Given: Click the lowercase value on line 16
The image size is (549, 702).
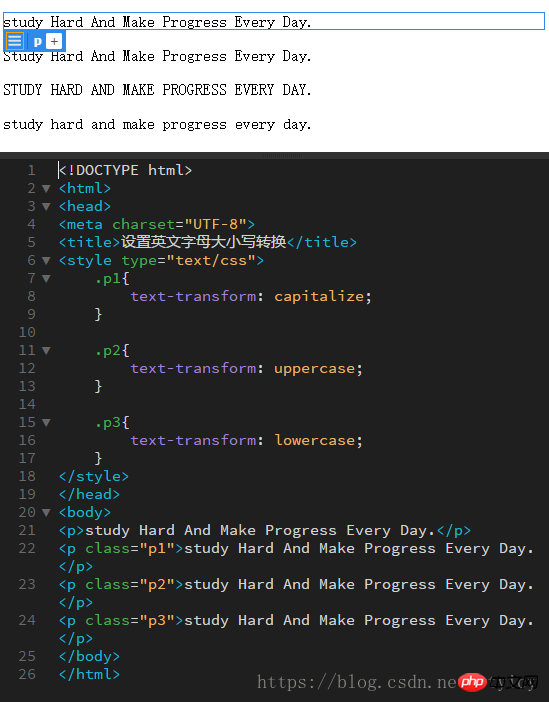Looking at the screenshot, I should pyautogui.click(x=314, y=440).
